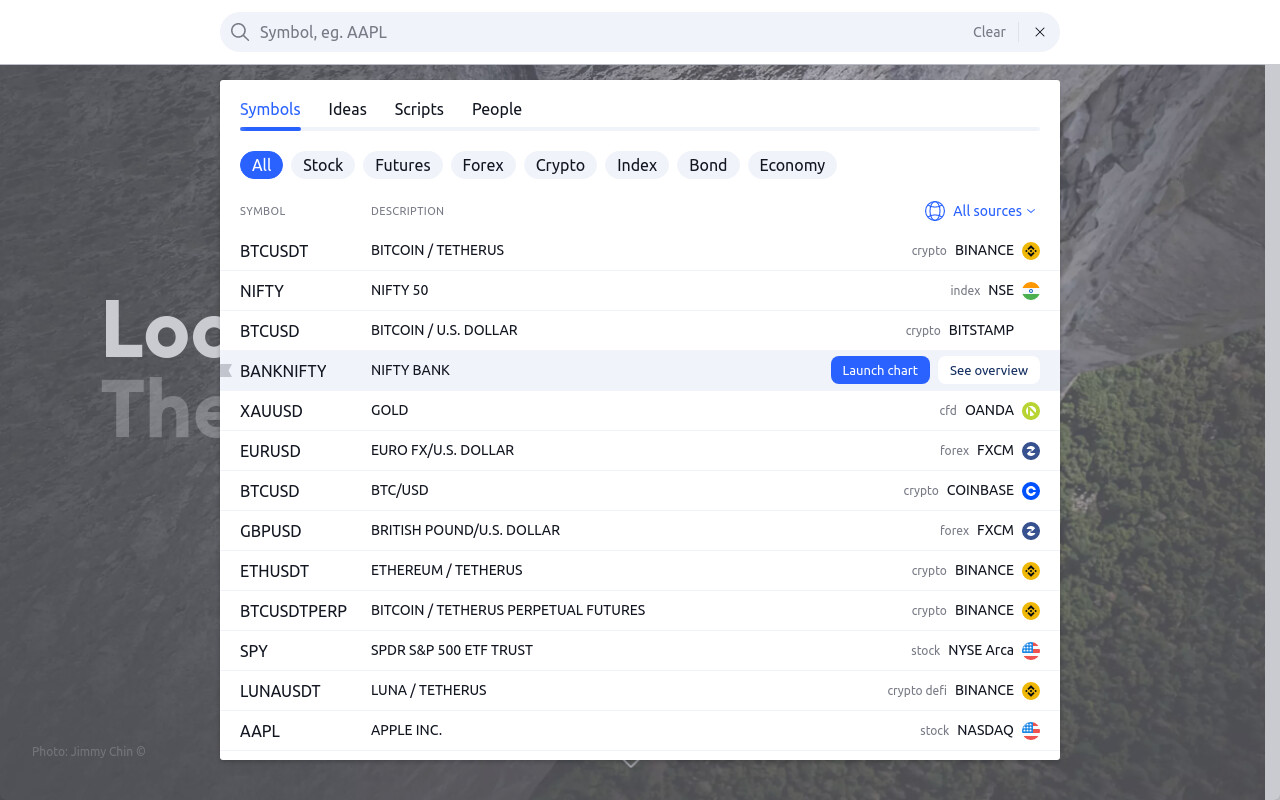Click the BITCOIN / TETHERUS description
The height and width of the screenshot is (800, 1280).
coord(437,250)
